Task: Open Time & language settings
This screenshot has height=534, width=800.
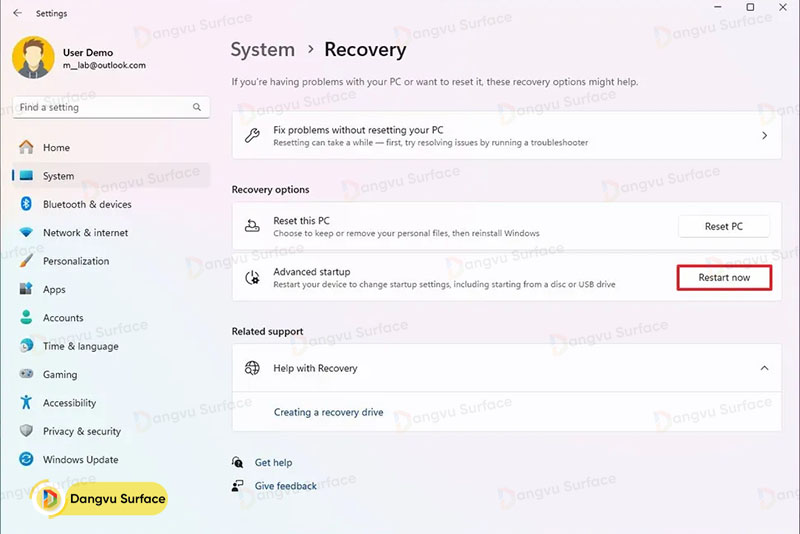Action: click(80, 346)
